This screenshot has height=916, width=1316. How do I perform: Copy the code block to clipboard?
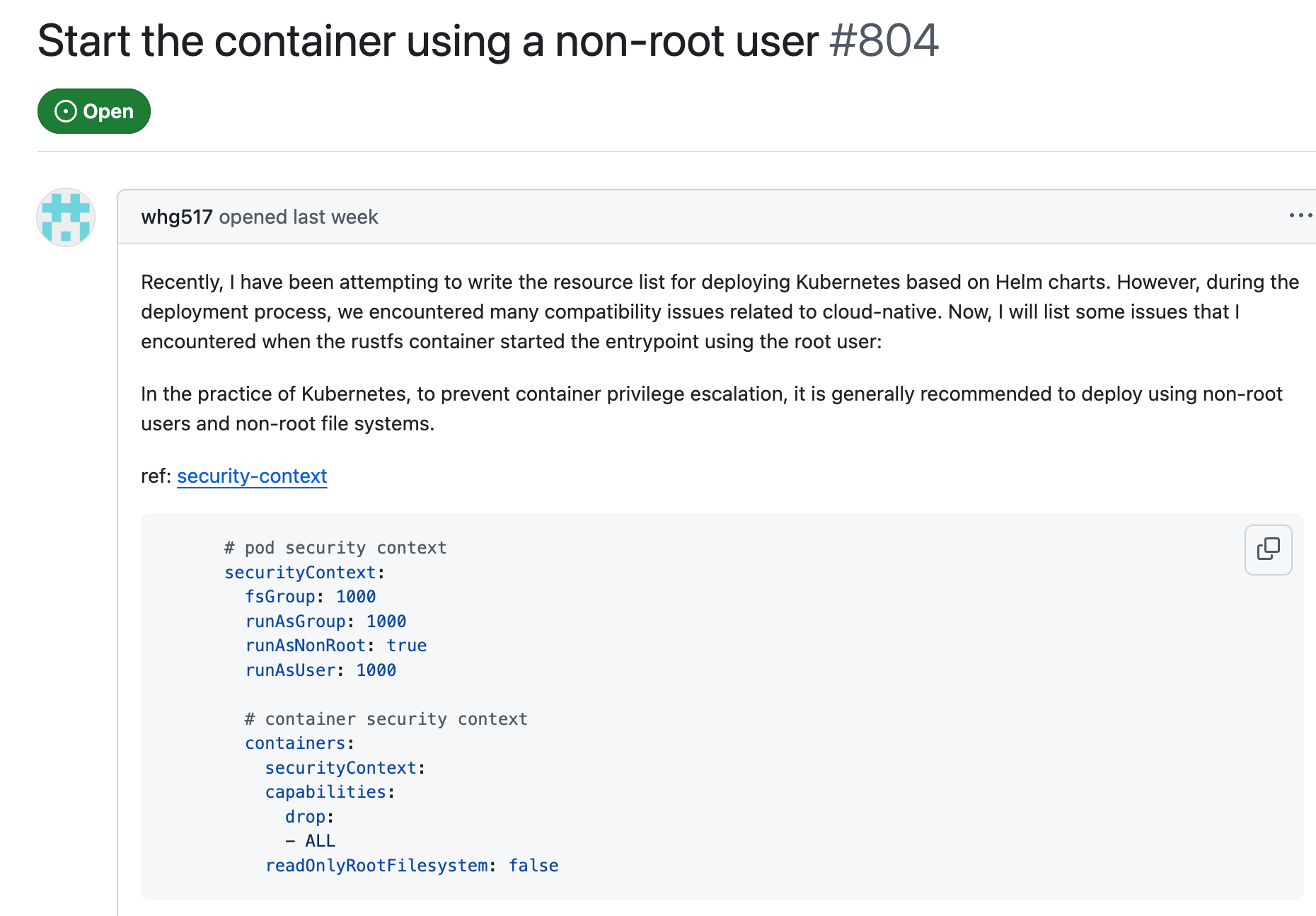coord(1268,549)
